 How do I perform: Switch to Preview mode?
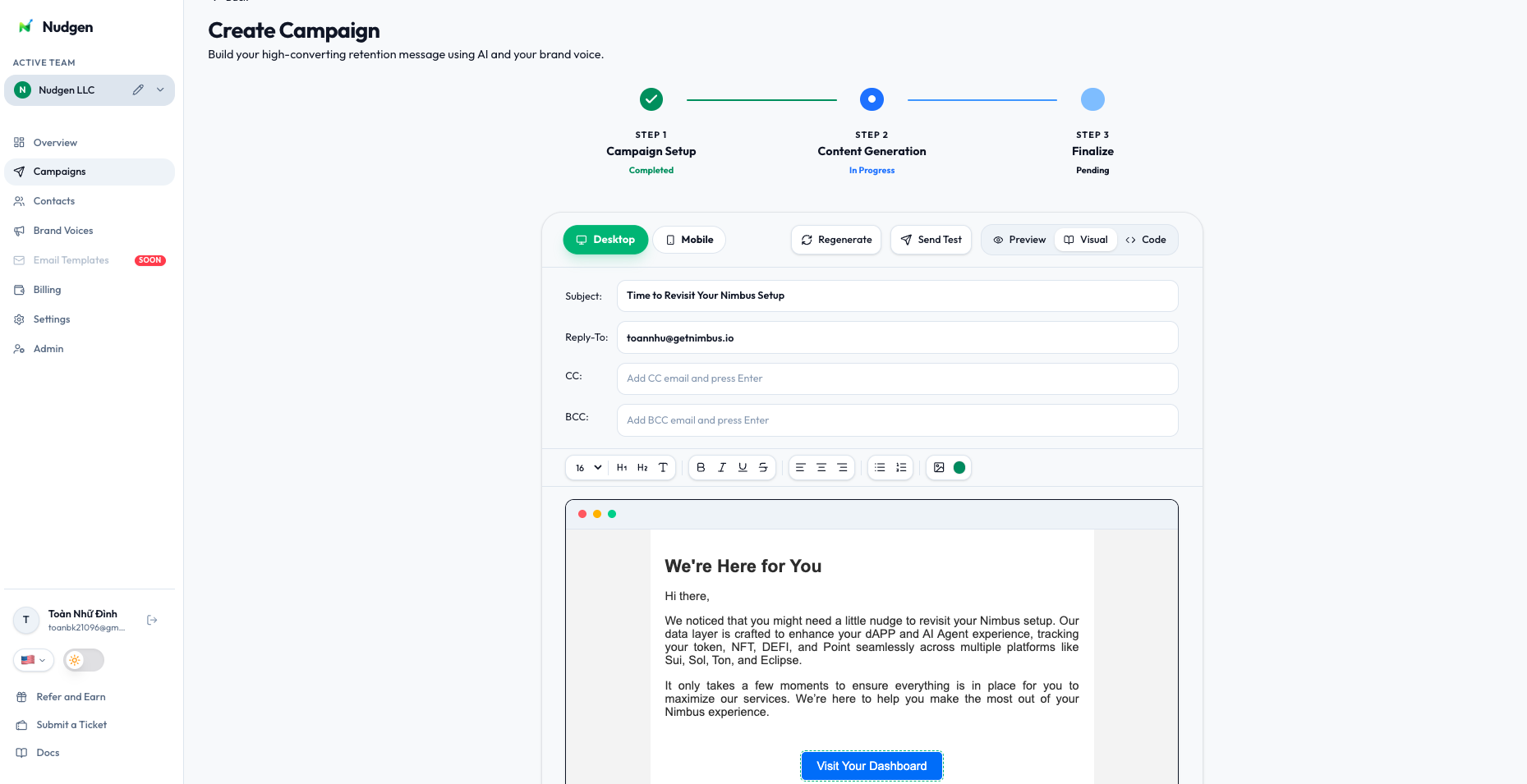1019,240
